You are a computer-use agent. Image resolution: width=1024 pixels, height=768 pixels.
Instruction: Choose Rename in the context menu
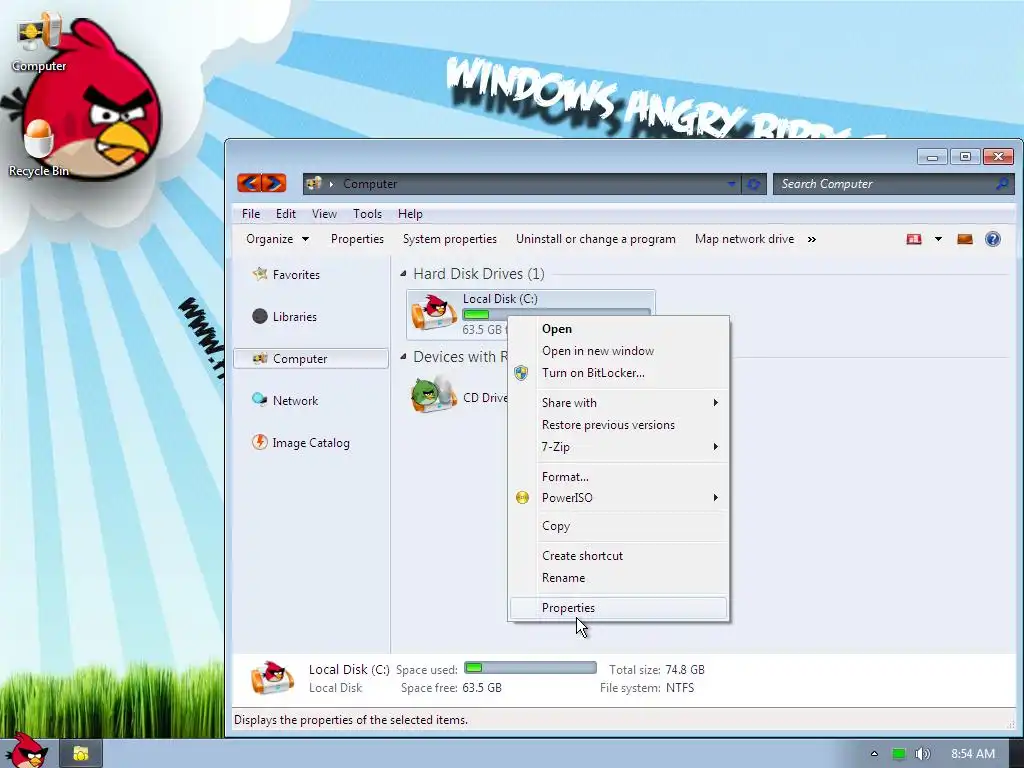click(618, 578)
